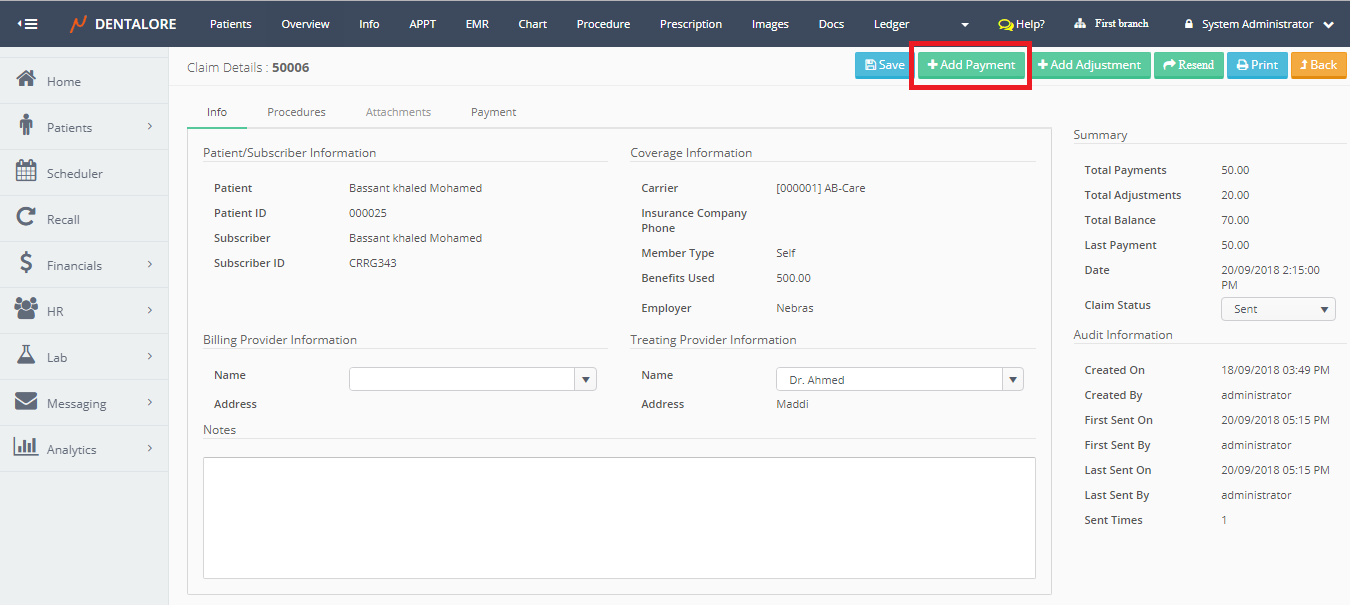Screen dimensions: 1350x605
Task: Click the Dentalore logo icon
Action: 78,24
